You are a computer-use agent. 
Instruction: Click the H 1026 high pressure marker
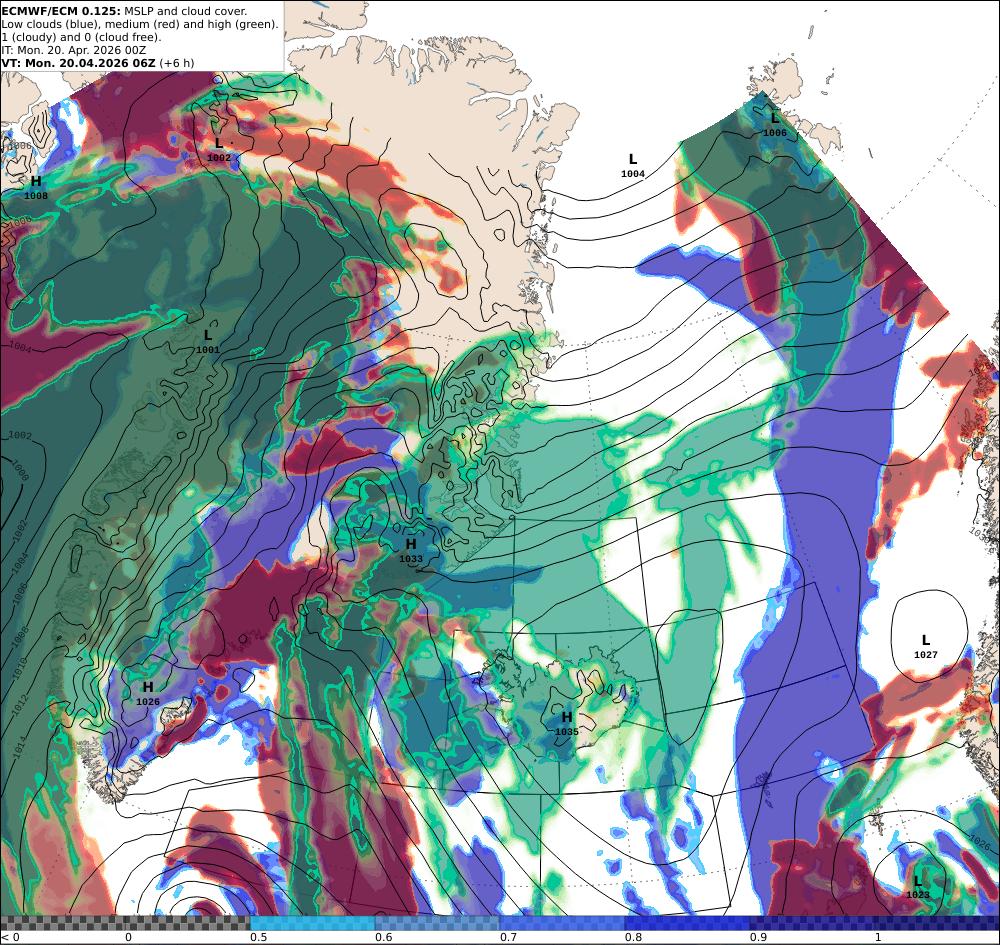tap(148, 693)
